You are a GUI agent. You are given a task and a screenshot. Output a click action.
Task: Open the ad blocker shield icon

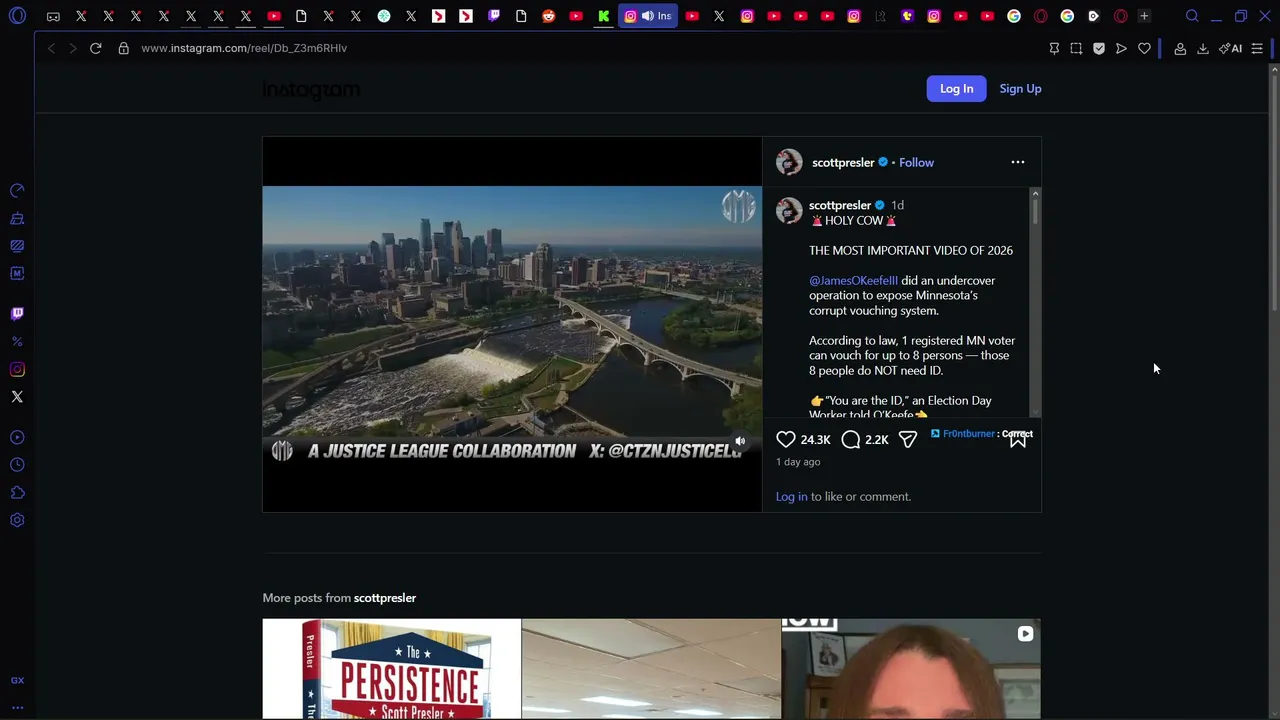(1099, 48)
